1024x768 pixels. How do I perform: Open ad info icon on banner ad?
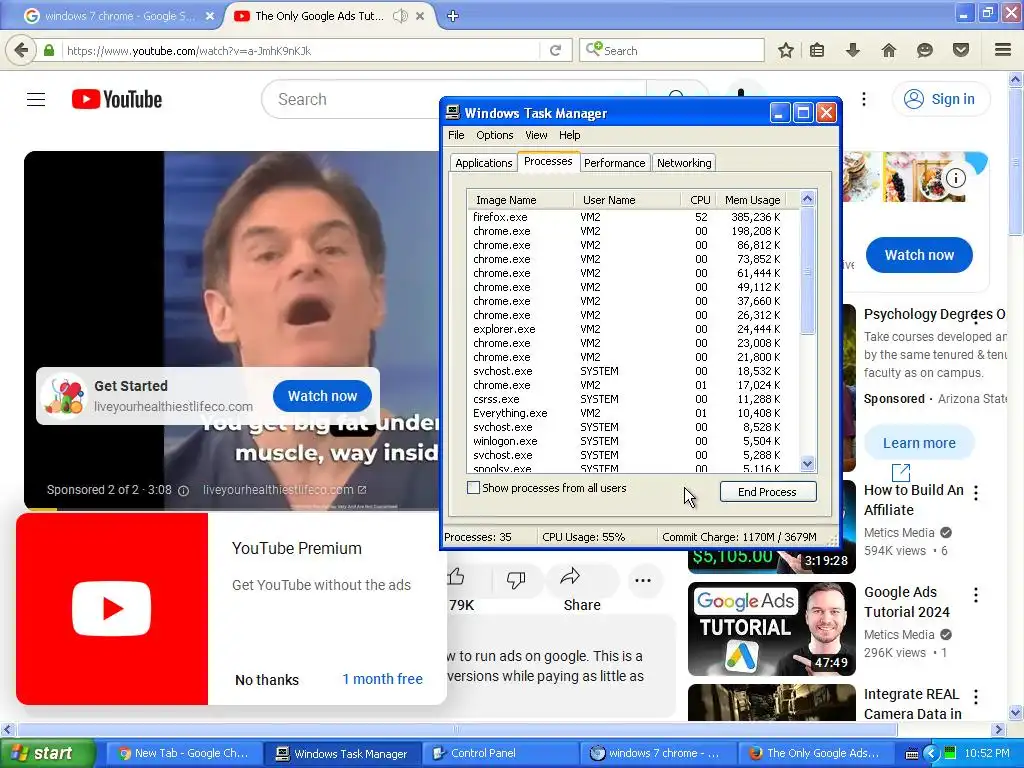(956, 178)
